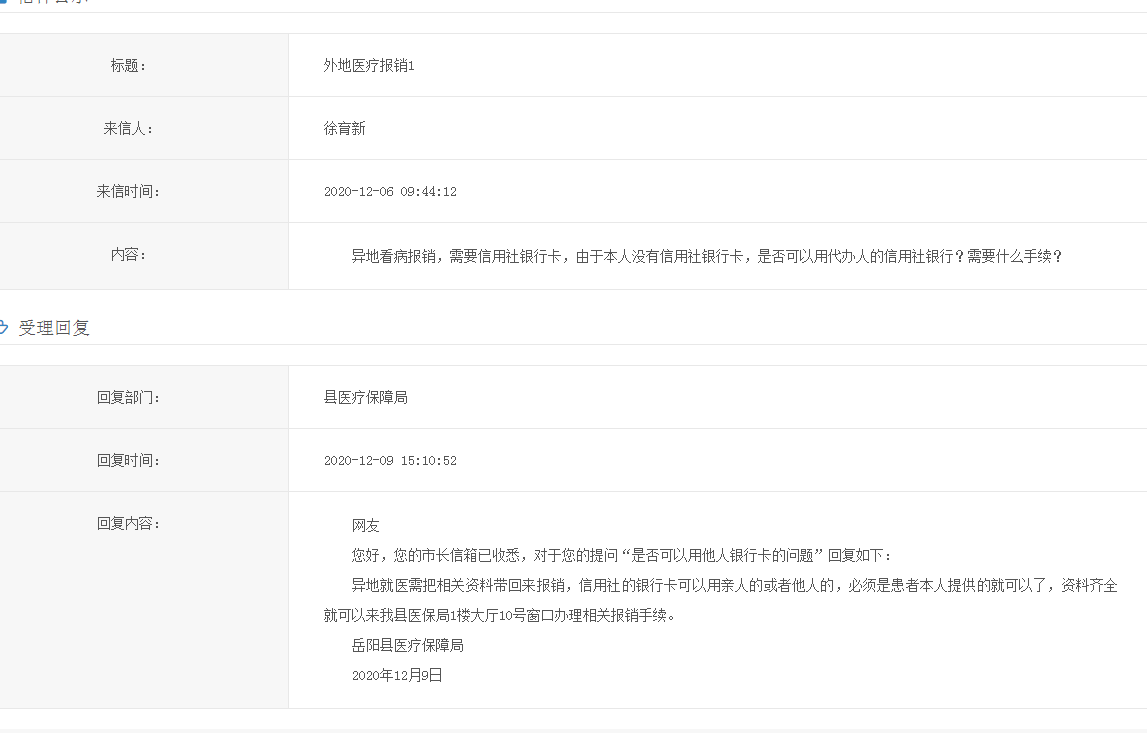Viewport: 1147px width, 733px height.
Task: Click the letter content about 信用社银行卡
Action: (x=706, y=256)
